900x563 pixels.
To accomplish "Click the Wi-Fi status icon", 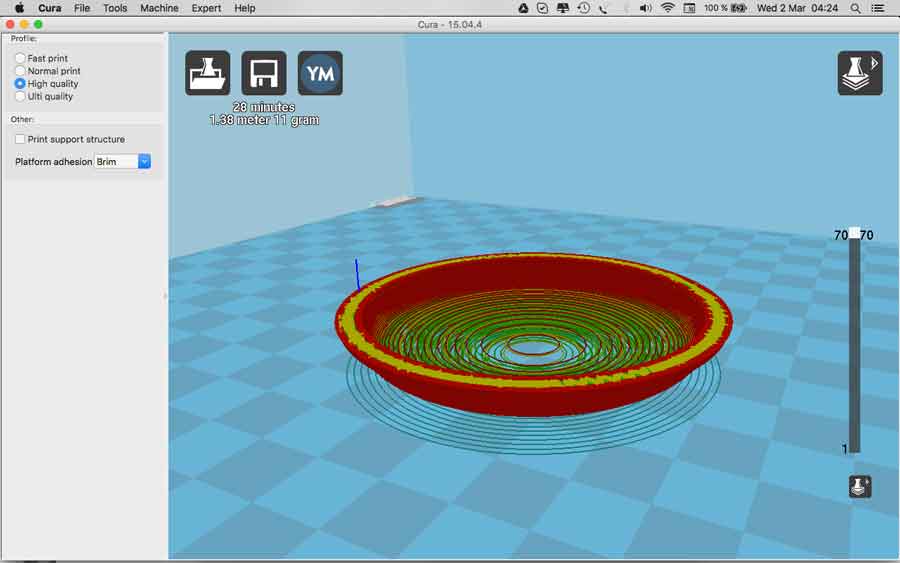I will 668,8.
